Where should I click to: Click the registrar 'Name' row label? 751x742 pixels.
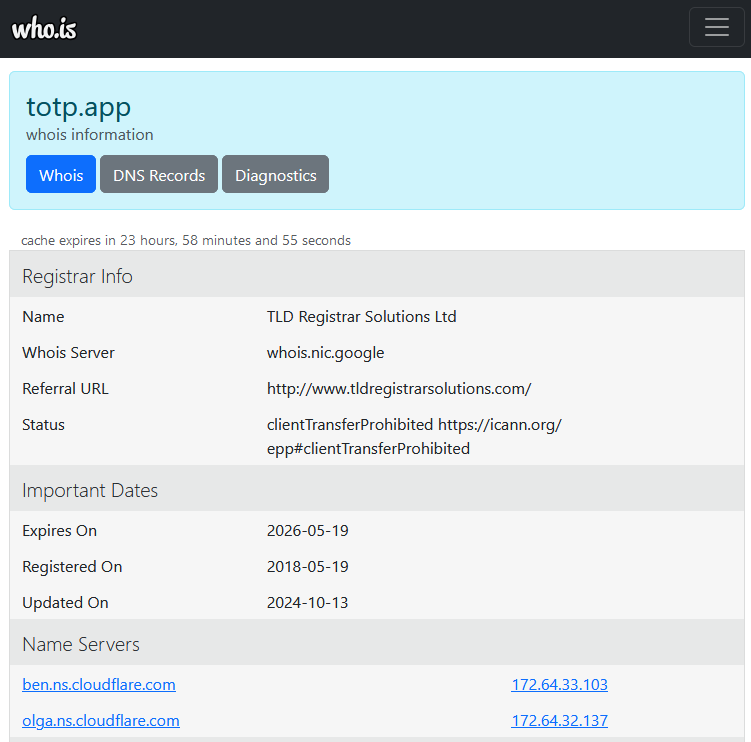pyautogui.click(x=43, y=317)
